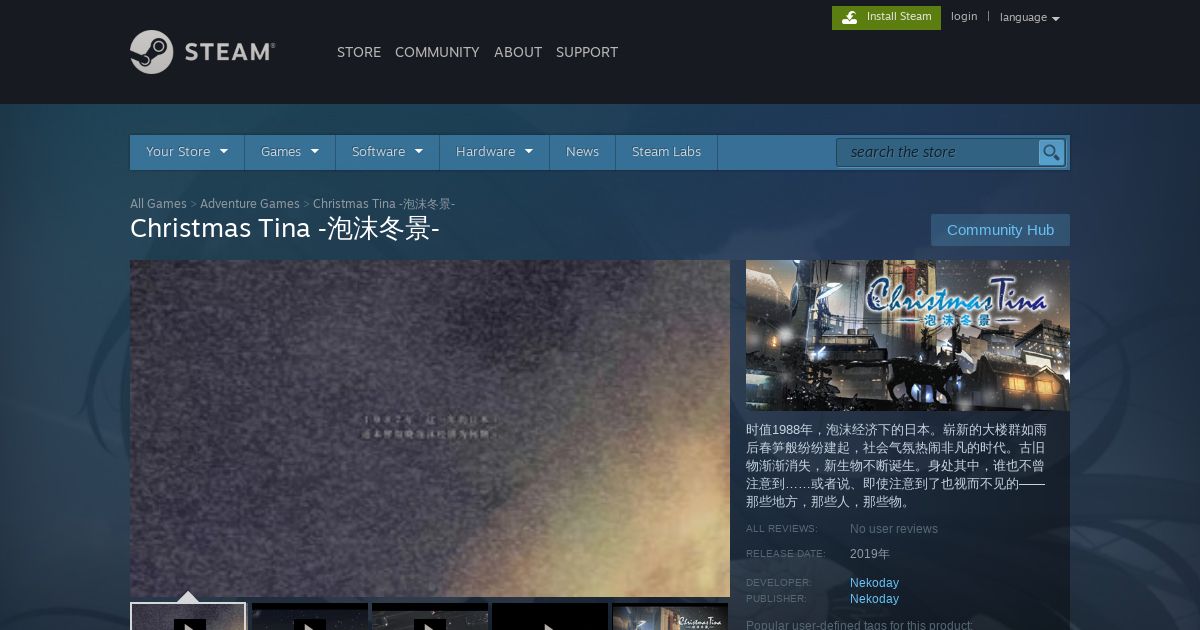Follow the All Games breadcrumb link
This screenshot has height=630, width=1200.
[158, 204]
